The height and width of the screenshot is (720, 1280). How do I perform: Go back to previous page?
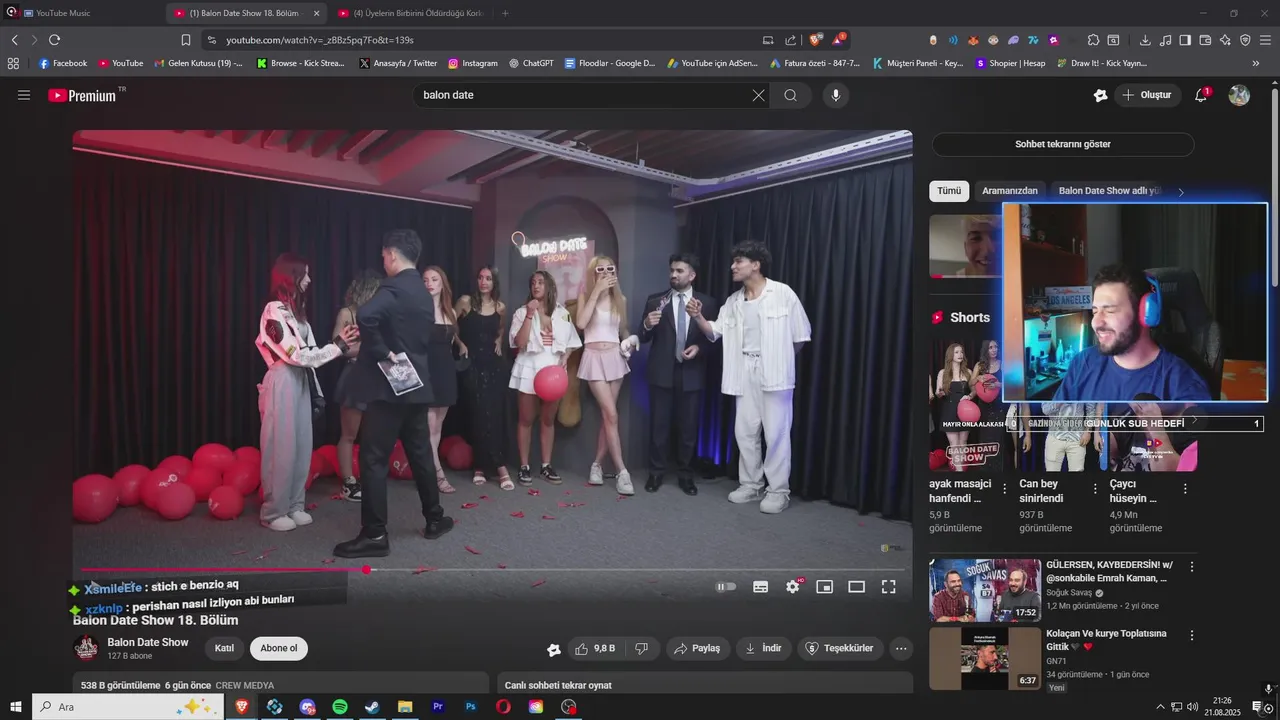point(15,40)
